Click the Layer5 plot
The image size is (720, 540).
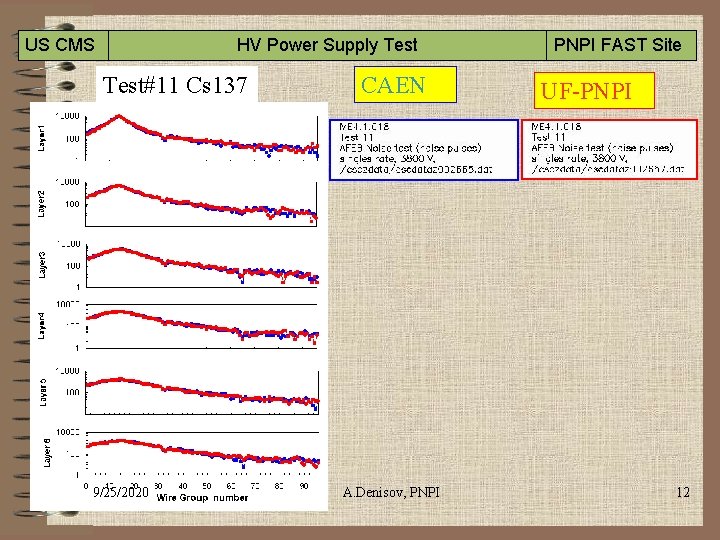point(202,392)
